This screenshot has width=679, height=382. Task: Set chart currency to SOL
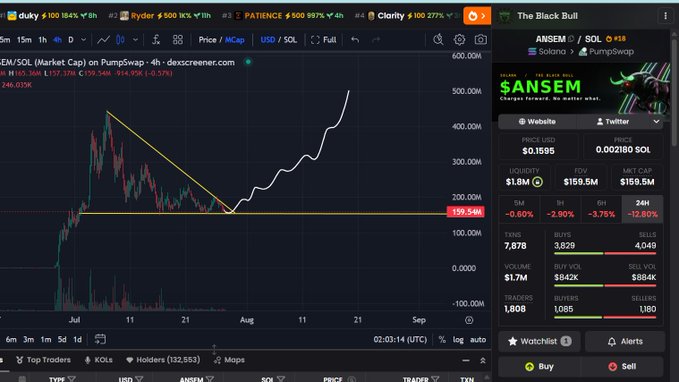coord(290,40)
